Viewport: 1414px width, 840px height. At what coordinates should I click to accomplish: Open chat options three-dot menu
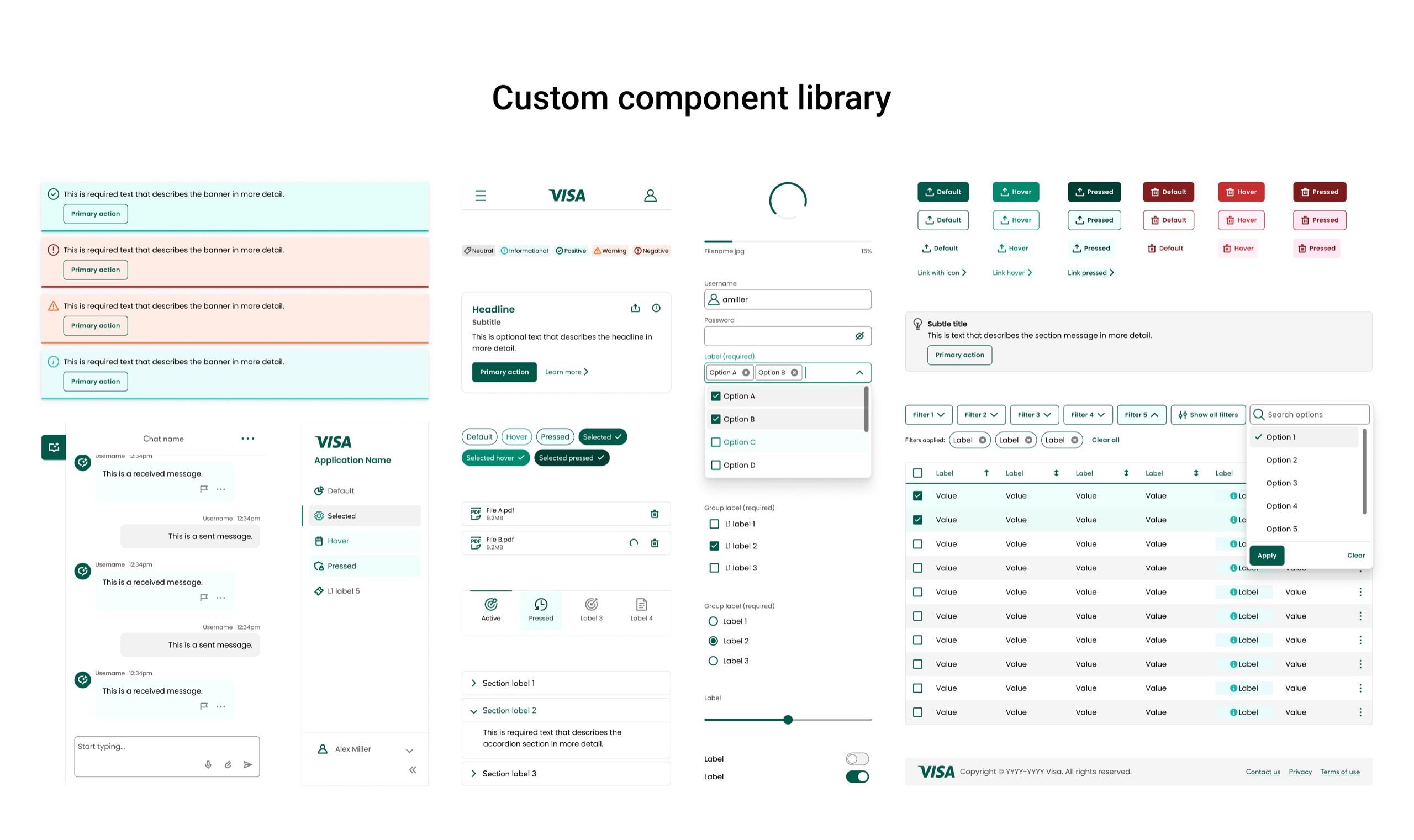[x=248, y=439]
